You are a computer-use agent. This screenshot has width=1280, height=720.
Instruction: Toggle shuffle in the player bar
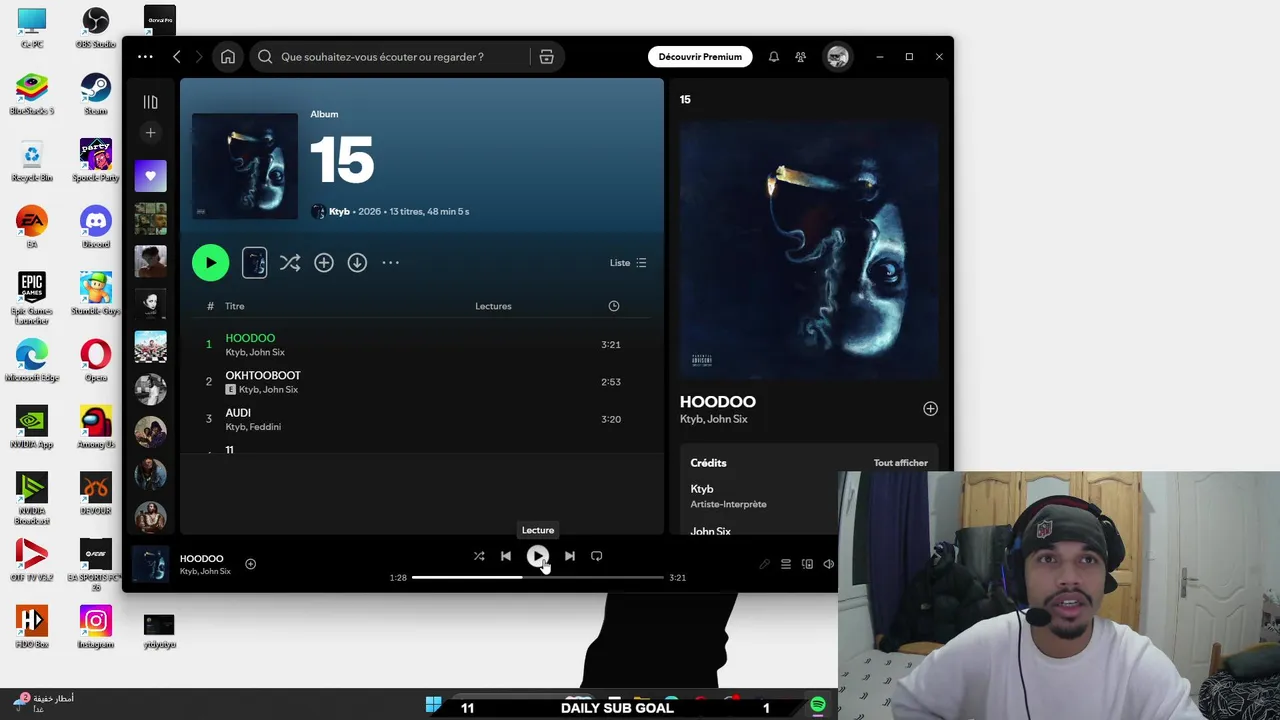coord(479,556)
